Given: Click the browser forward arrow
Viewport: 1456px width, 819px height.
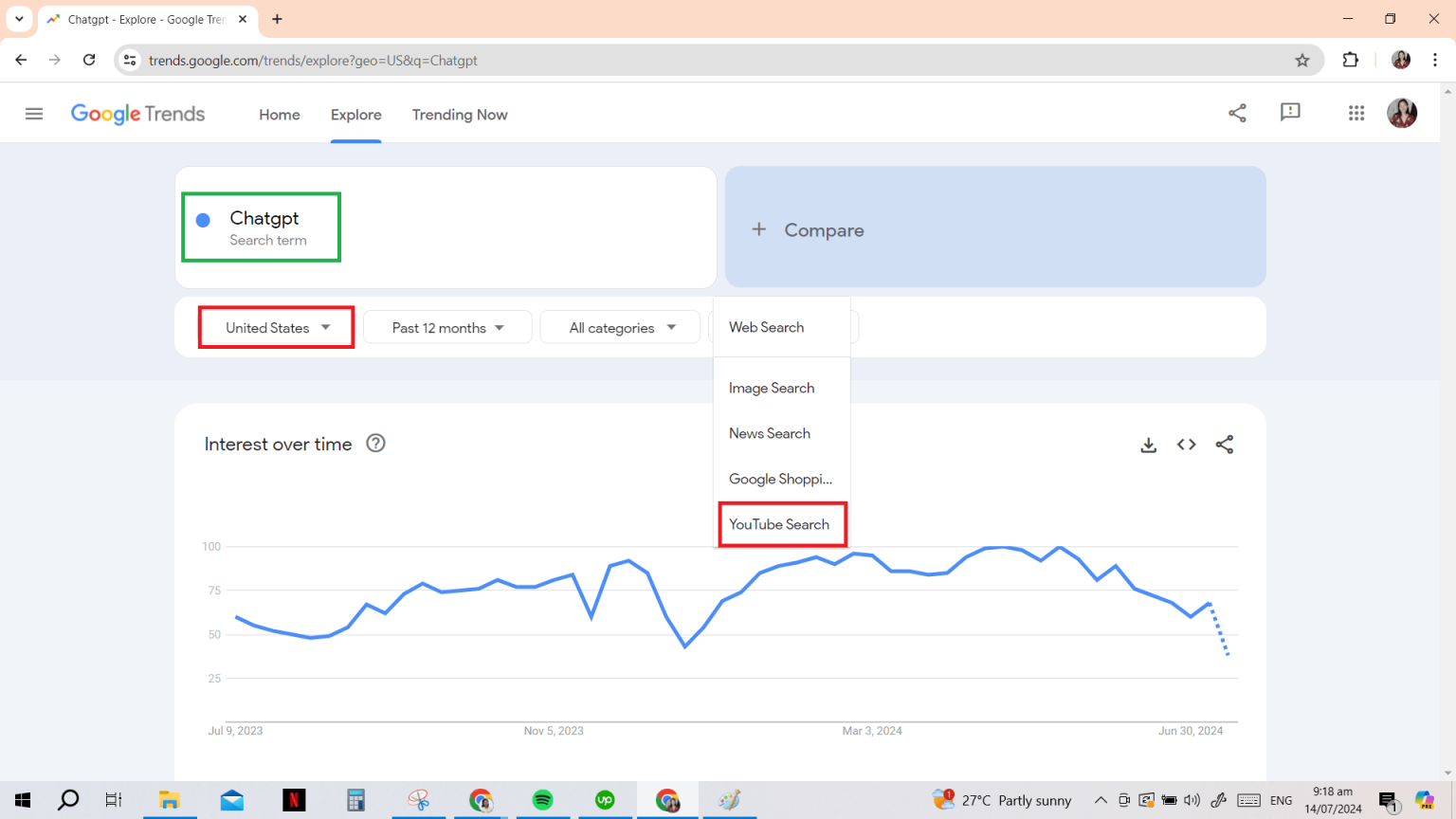Looking at the screenshot, I should 55,60.
